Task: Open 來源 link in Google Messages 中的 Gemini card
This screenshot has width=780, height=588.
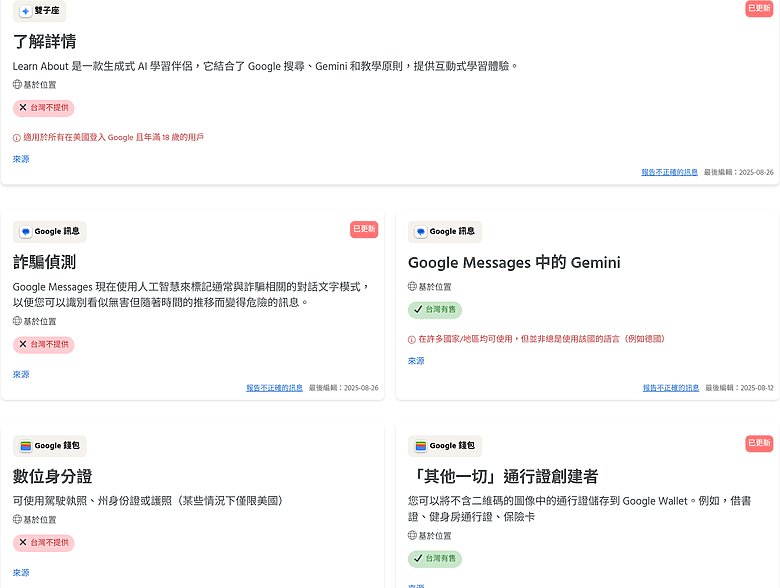Action: point(416,361)
